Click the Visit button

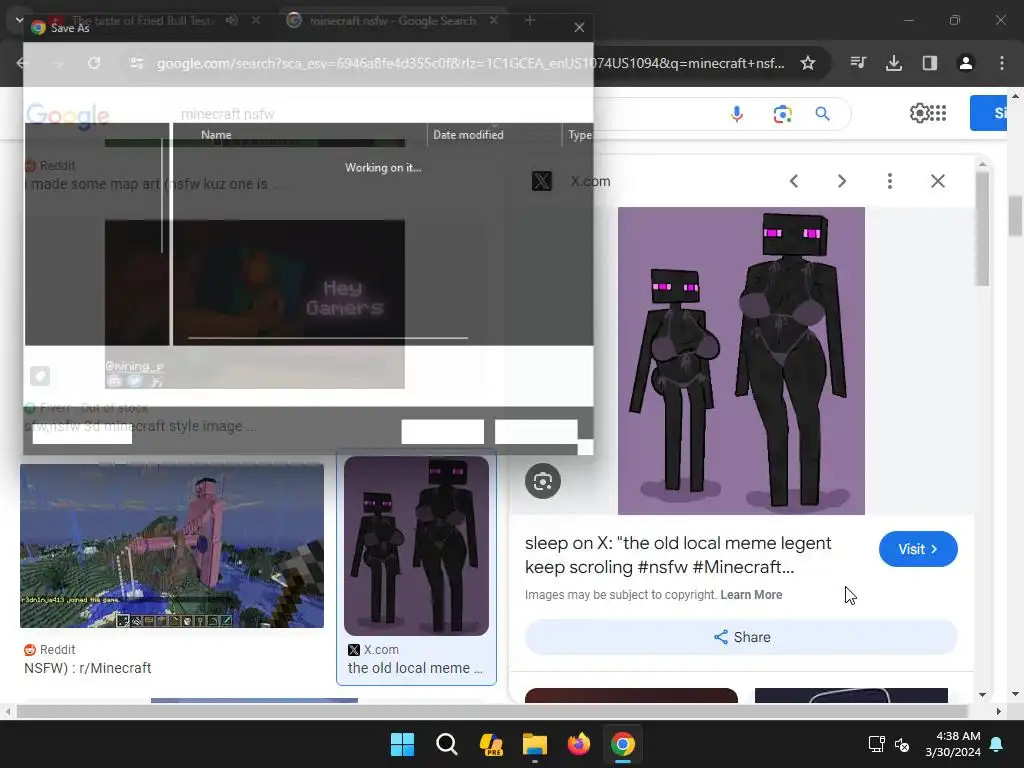[918, 549]
